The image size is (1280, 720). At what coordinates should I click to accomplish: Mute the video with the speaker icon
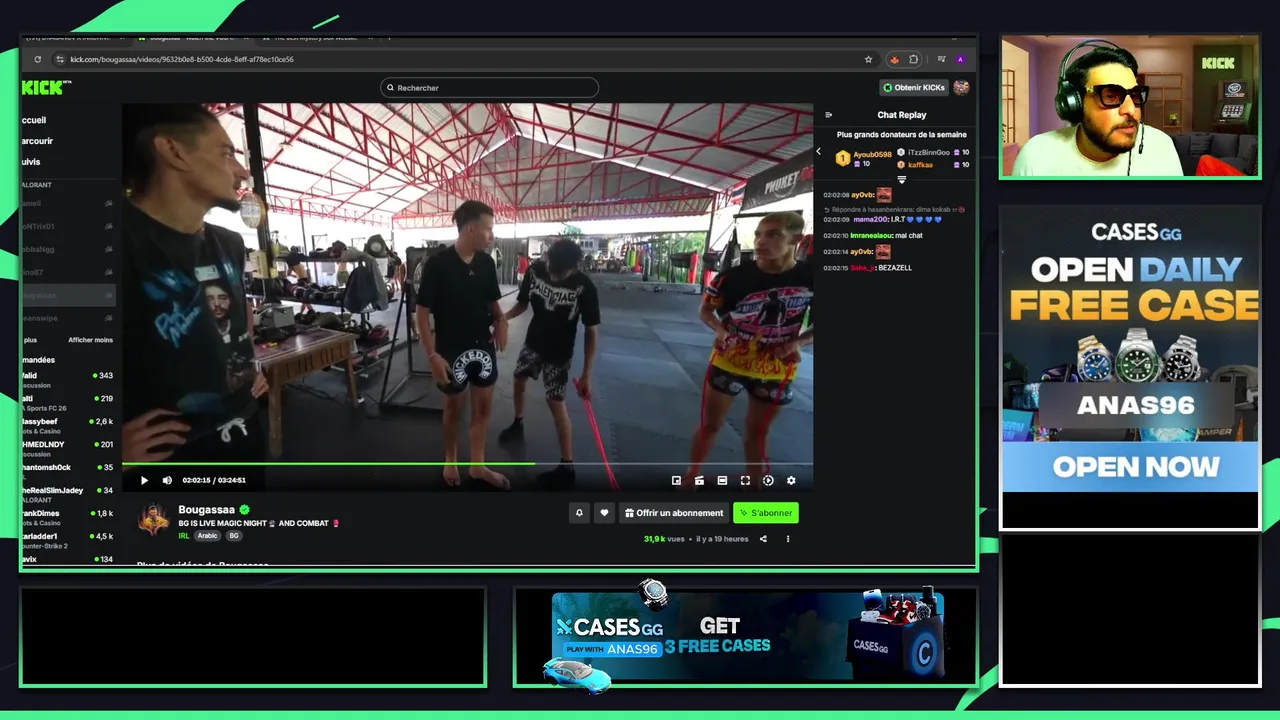(x=167, y=480)
